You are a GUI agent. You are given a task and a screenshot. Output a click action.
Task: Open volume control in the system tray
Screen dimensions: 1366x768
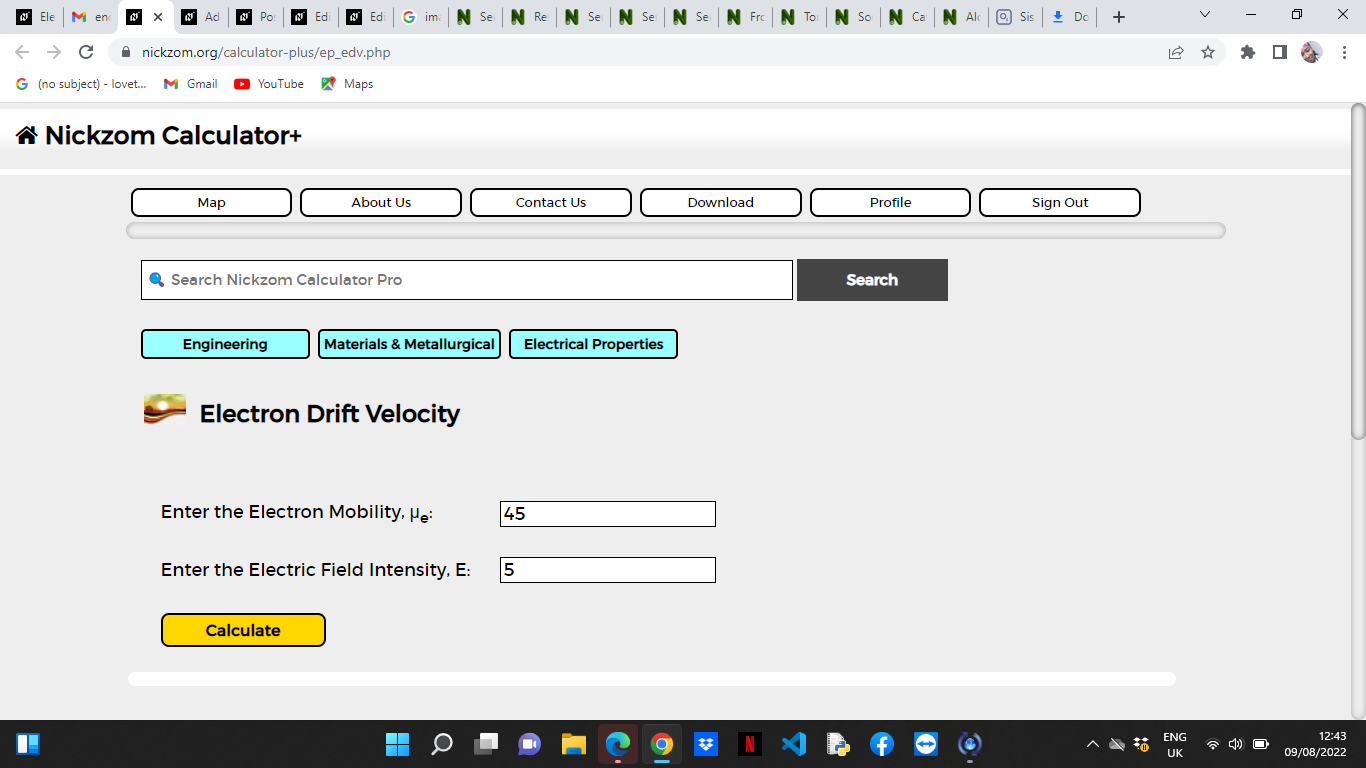(x=1235, y=744)
